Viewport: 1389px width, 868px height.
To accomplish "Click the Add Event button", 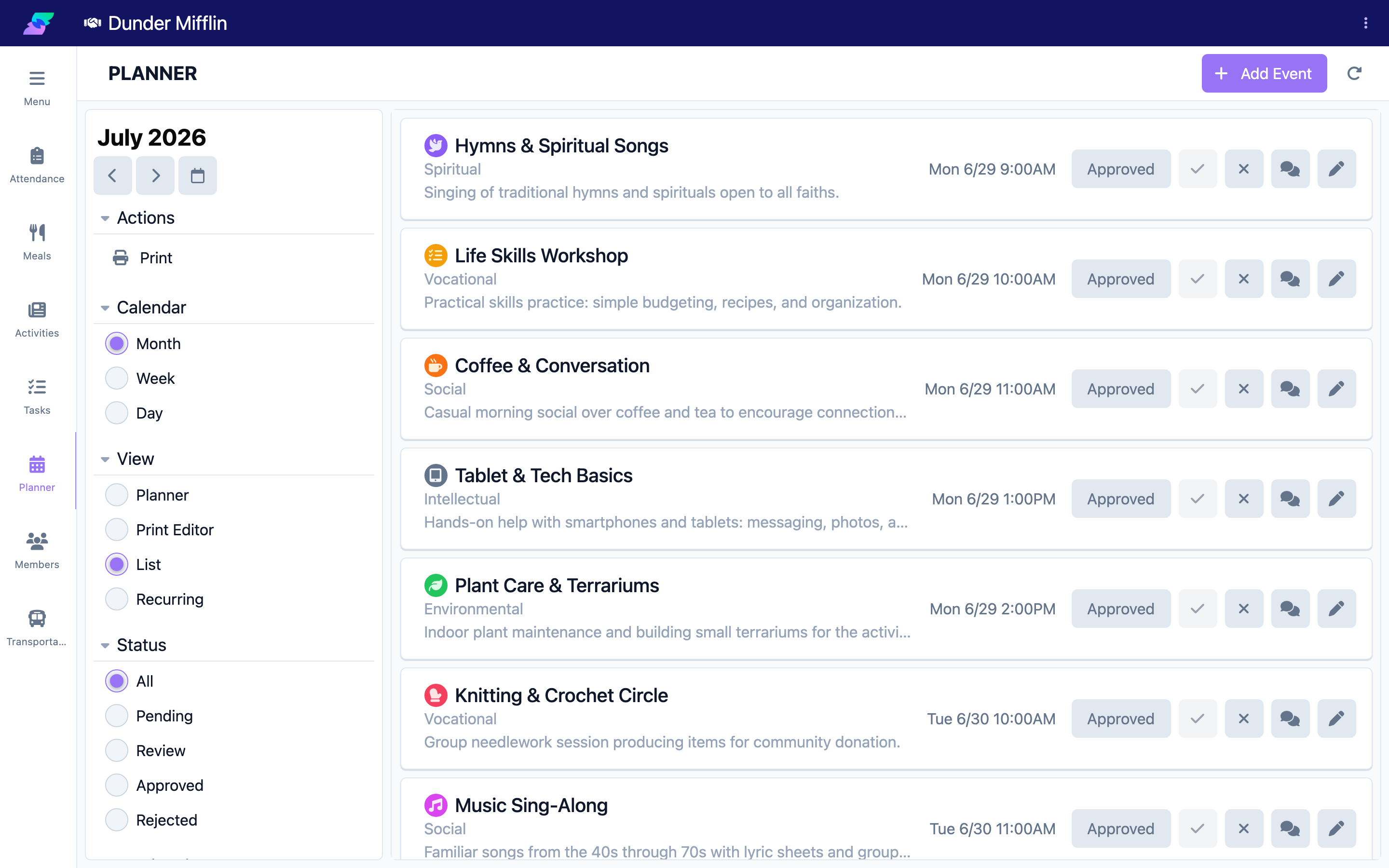I will click(1264, 73).
